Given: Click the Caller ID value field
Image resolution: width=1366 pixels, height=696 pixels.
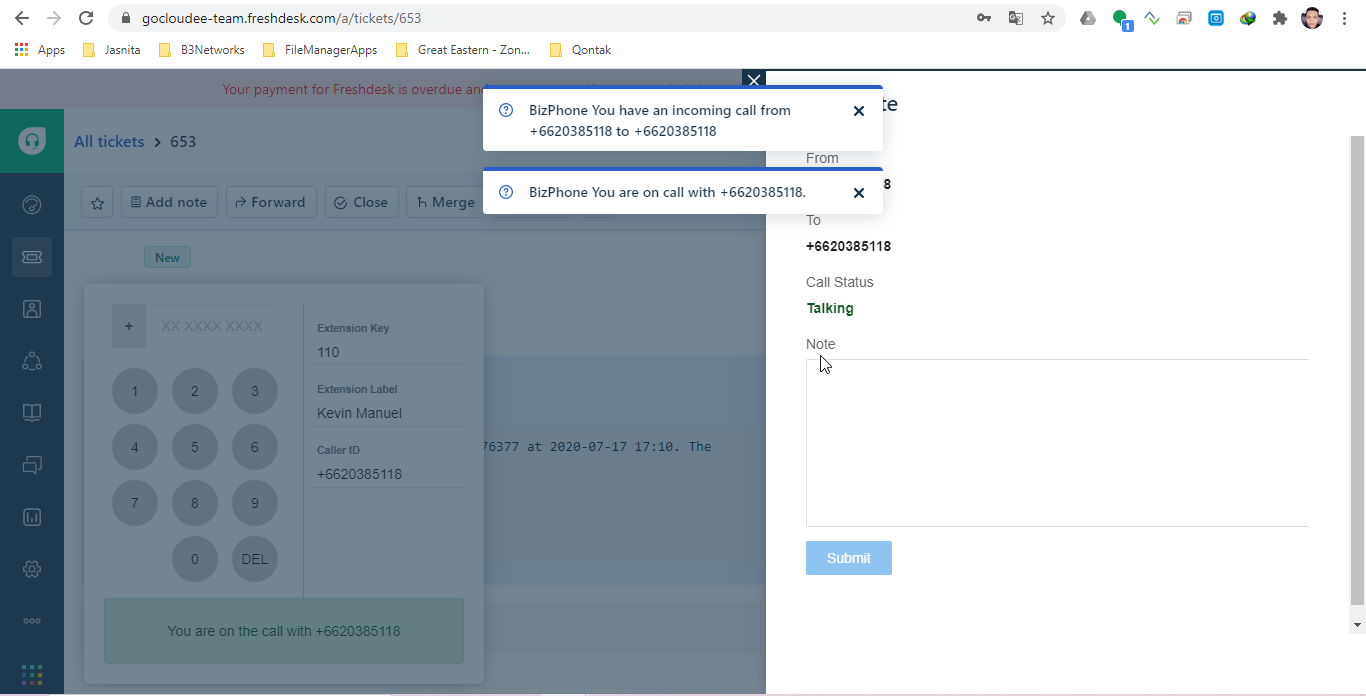Looking at the screenshot, I should [387, 474].
